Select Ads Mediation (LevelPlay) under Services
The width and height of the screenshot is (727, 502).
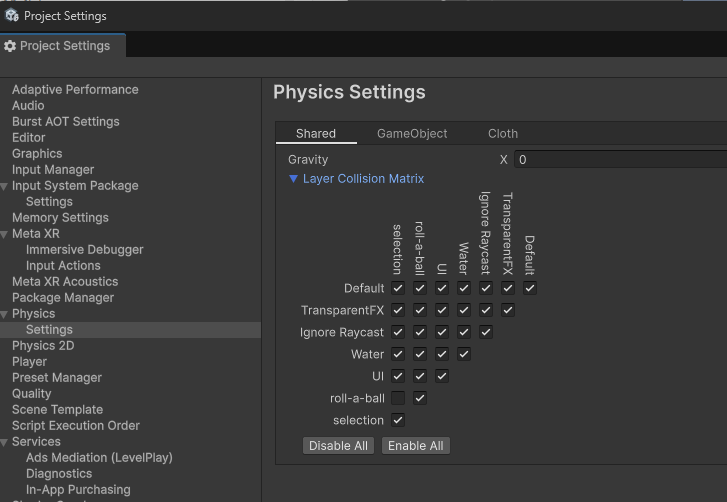coord(99,458)
